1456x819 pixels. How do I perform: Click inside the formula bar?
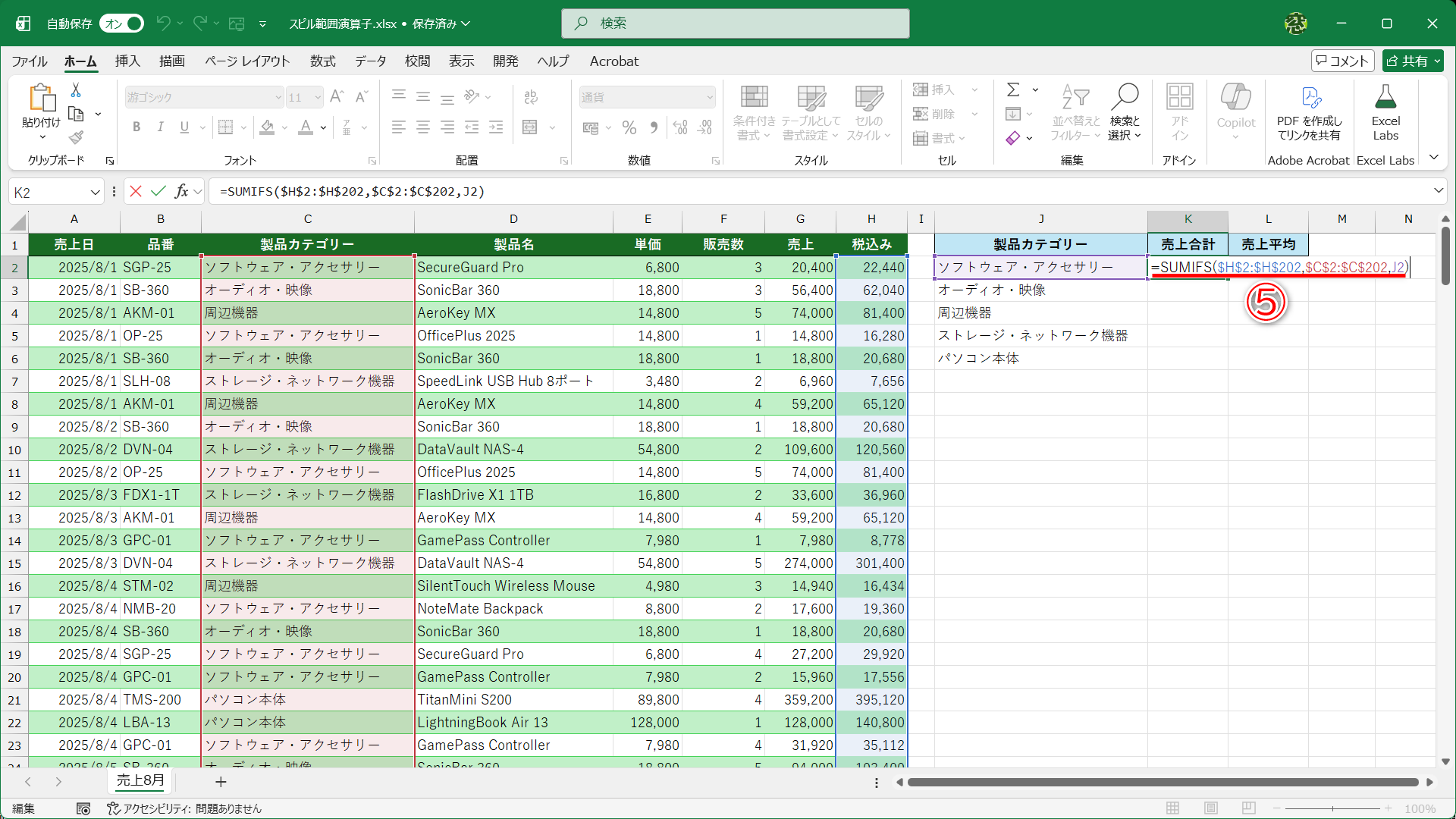point(531,191)
